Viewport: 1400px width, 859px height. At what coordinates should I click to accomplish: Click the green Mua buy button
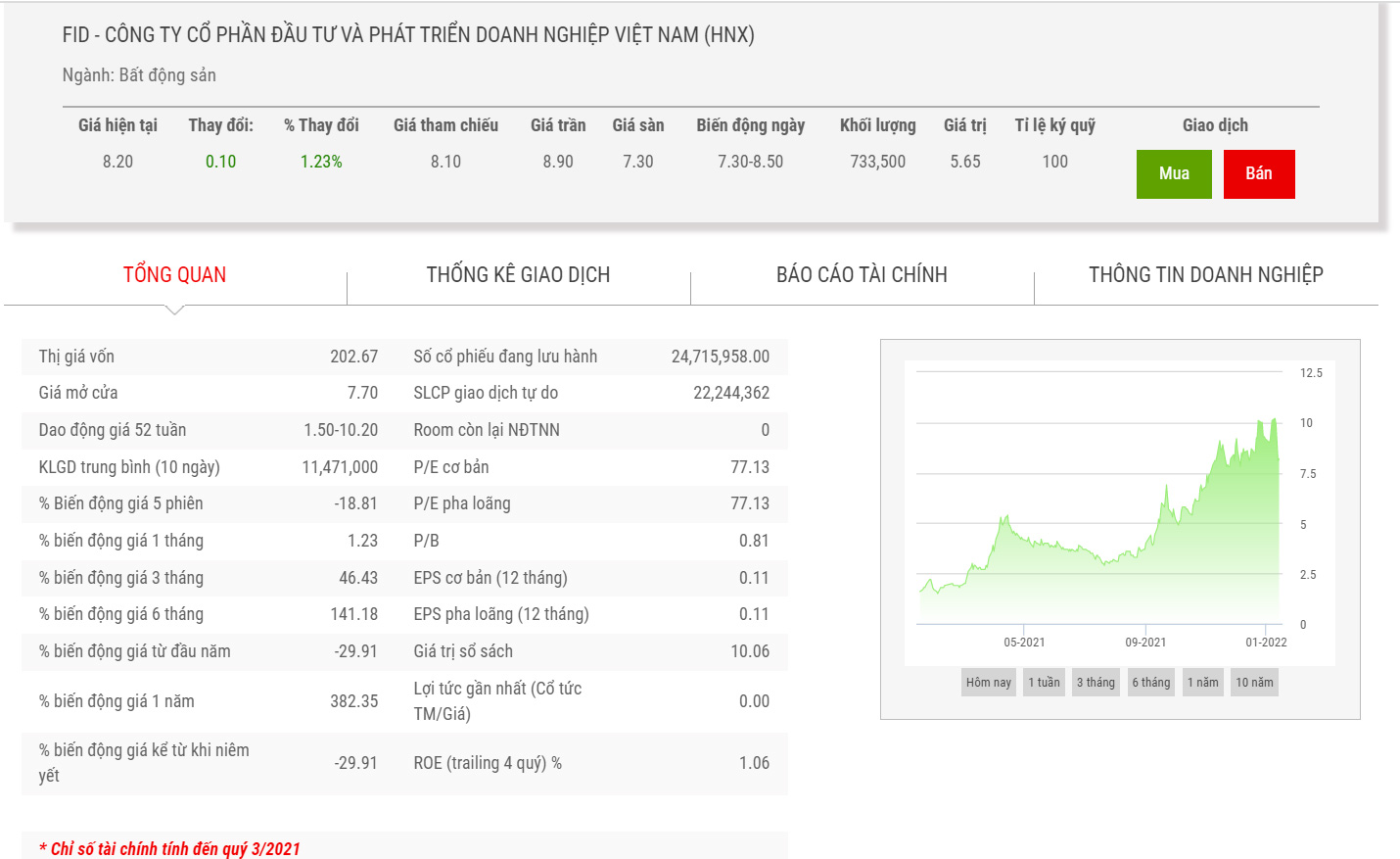coord(1173,174)
